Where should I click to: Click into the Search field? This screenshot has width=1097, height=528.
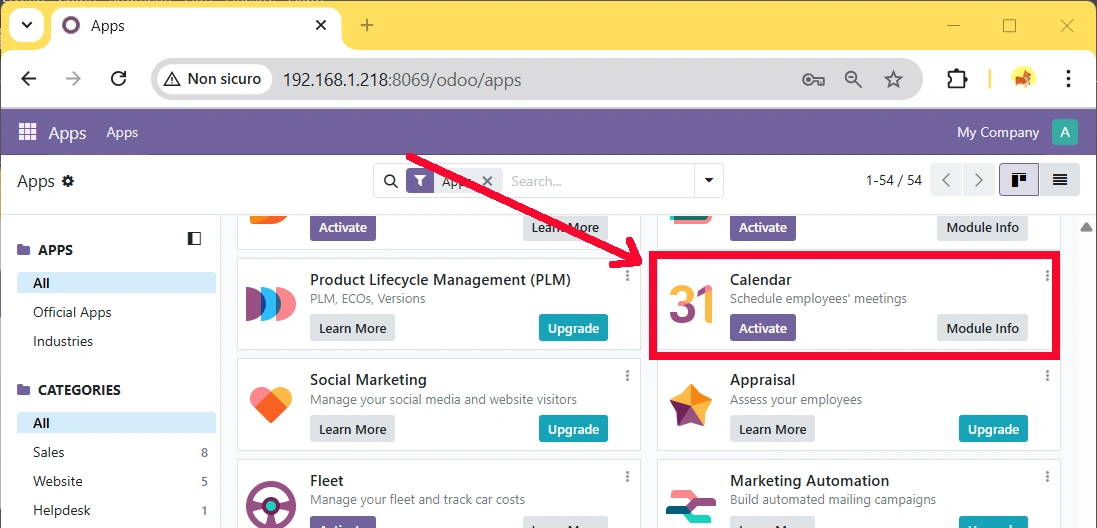598,181
